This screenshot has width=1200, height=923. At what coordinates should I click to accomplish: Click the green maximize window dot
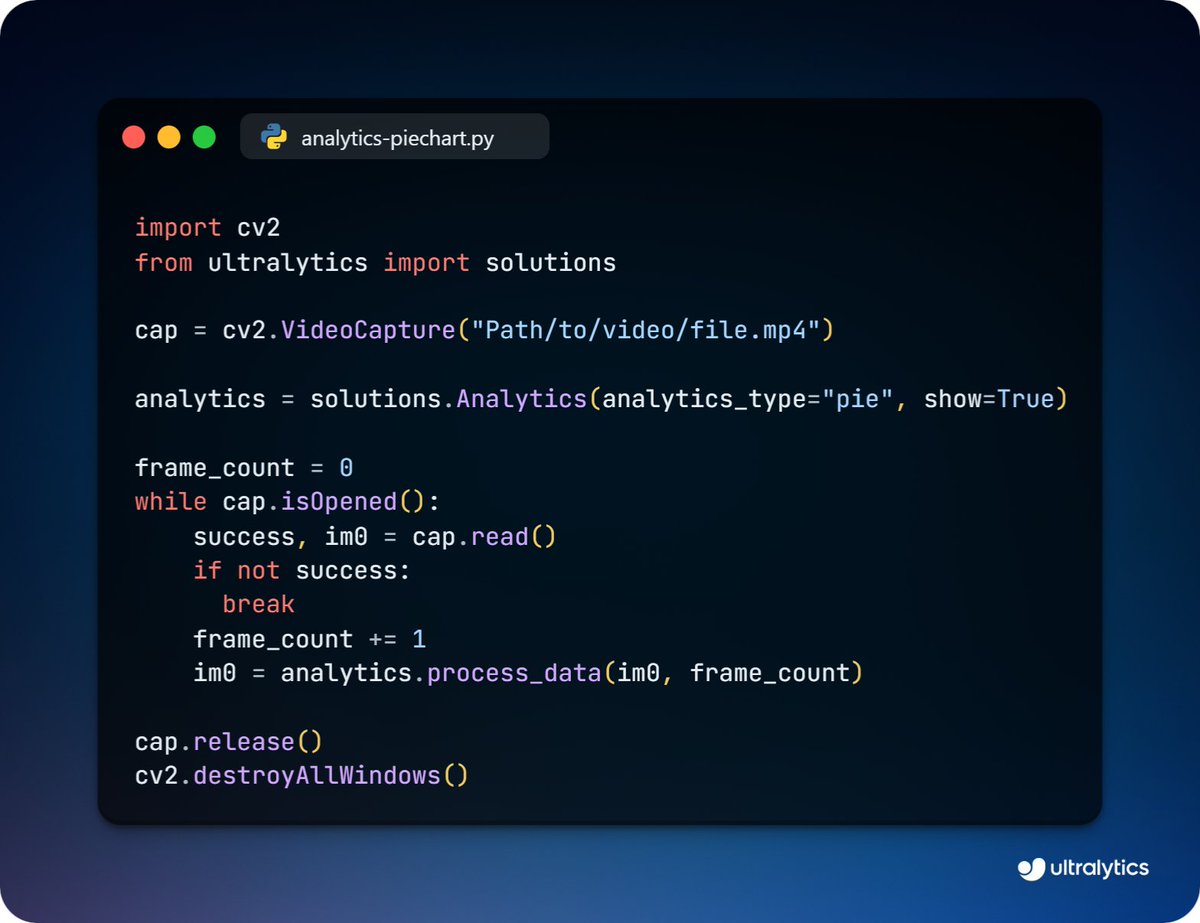point(204,137)
